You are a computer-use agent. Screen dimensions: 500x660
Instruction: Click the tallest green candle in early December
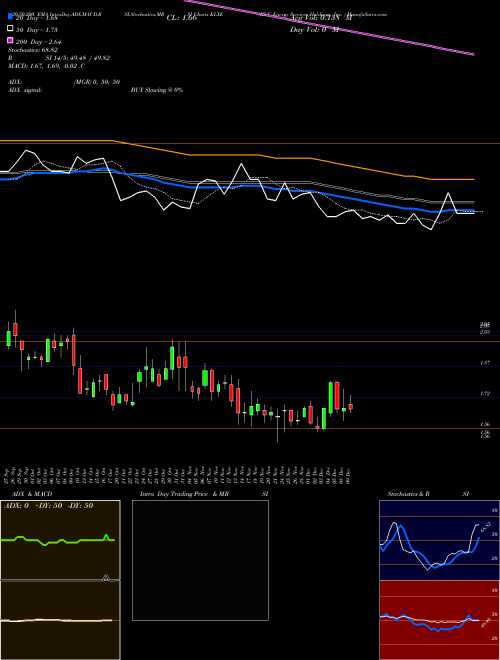click(x=331, y=398)
